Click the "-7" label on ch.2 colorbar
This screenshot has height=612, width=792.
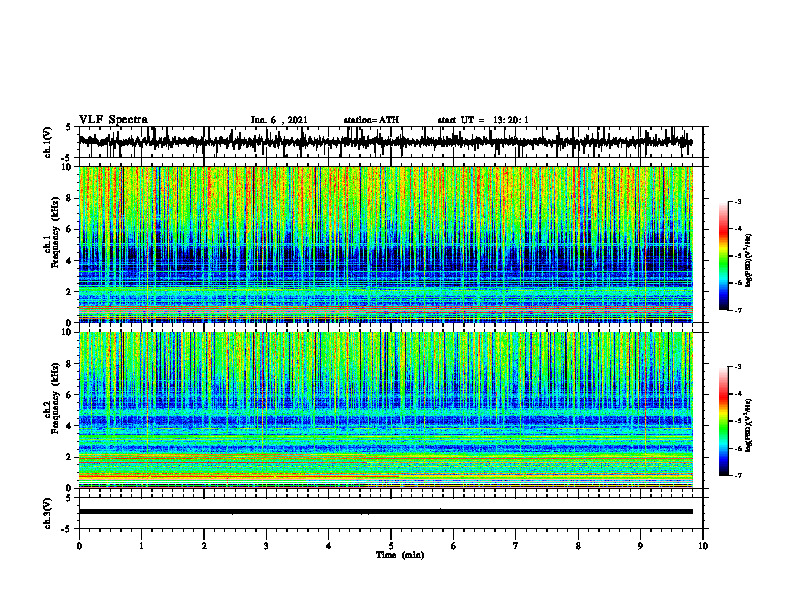click(737, 475)
